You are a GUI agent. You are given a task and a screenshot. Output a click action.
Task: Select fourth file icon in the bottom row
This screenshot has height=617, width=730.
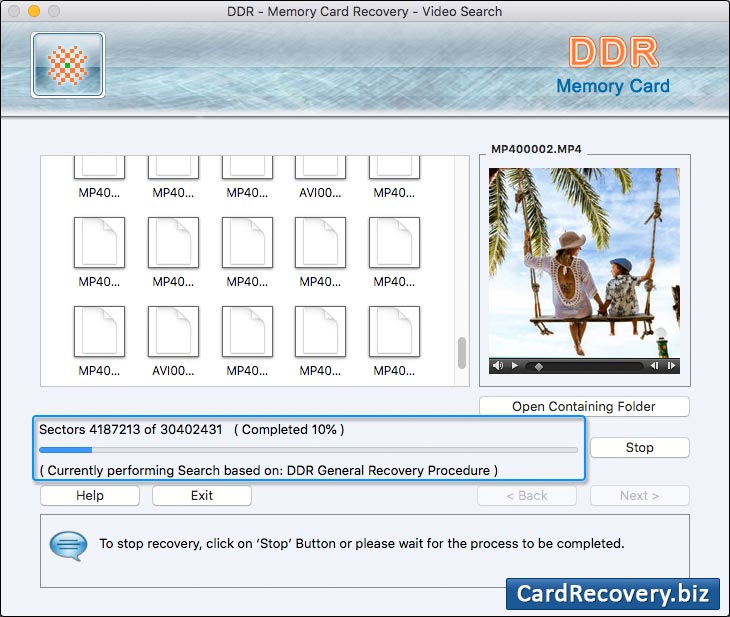320,332
